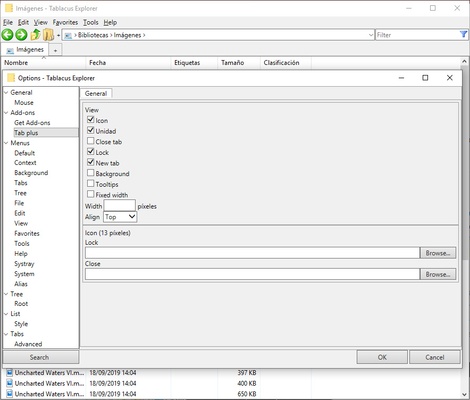Select Favorites under Menus in tree
The image size is (470, 400).
click(x=27, y=233)
